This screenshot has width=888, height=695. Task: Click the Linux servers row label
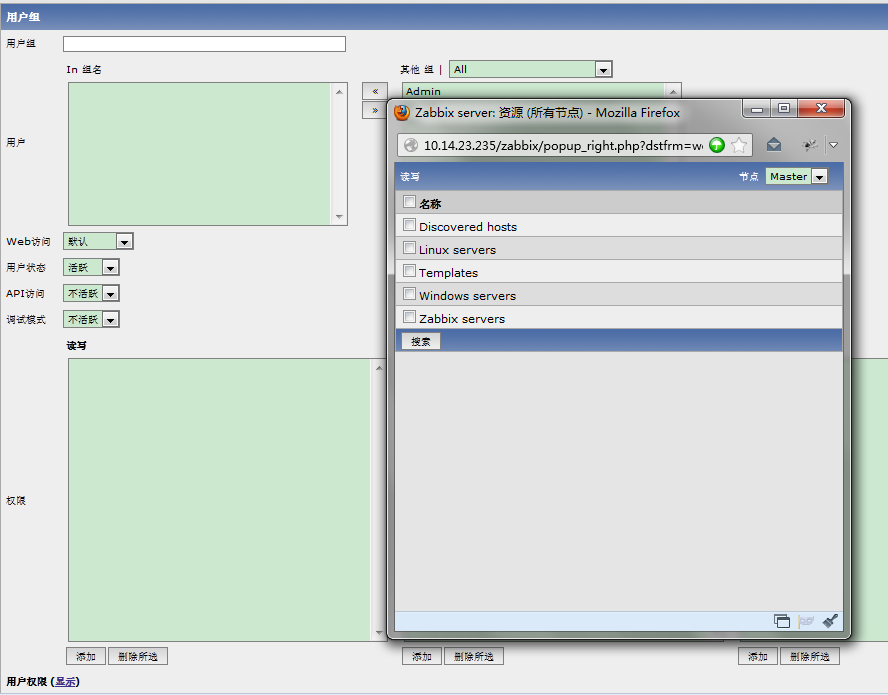tap(458, 250)
